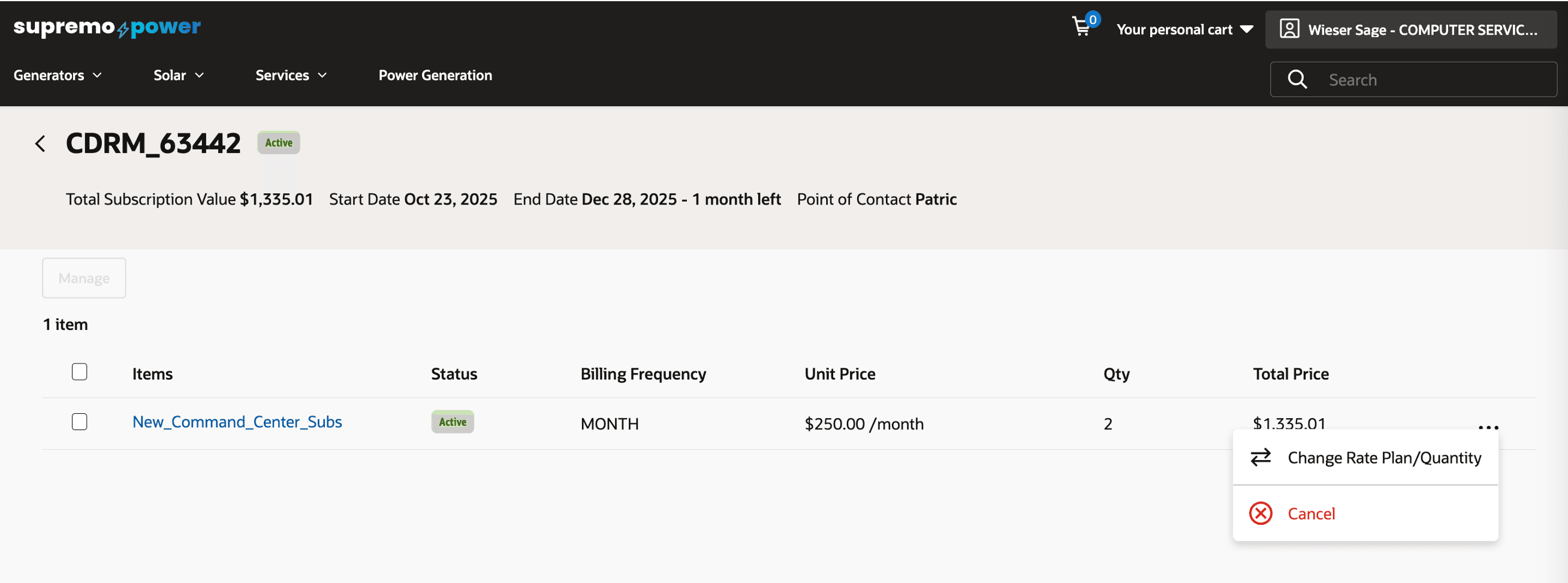Viewport: 1568px width, 583px height.
Task: Go back using the left arrow
Action: tap(40, 144)
